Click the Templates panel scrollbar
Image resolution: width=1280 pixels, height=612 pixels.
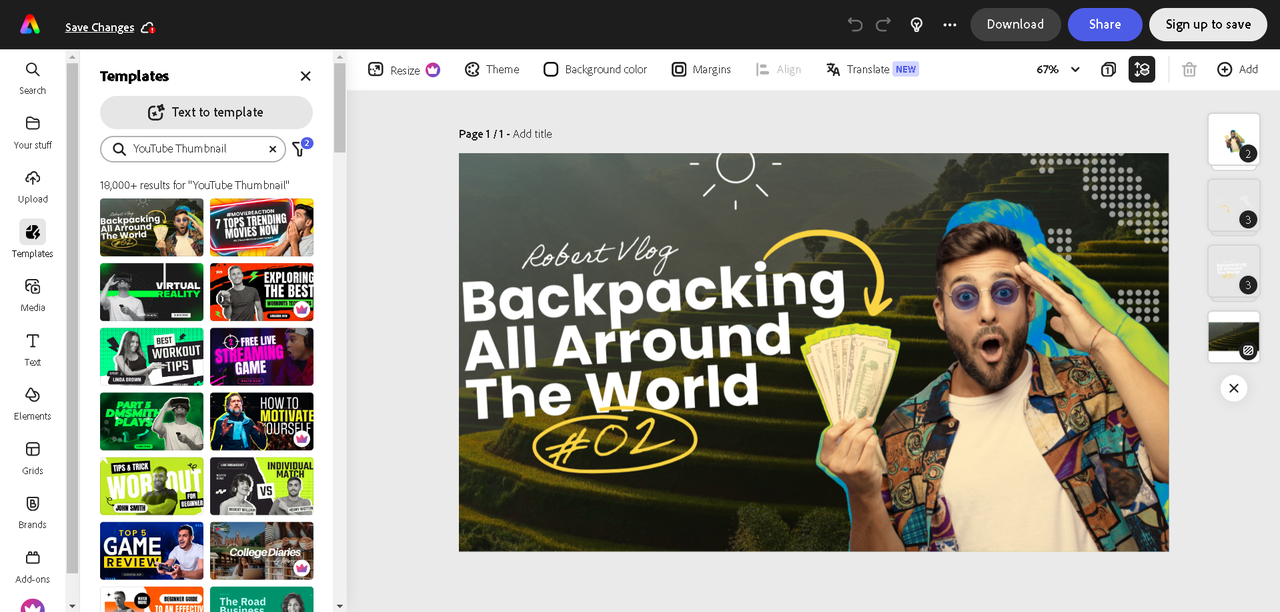(340, 108)
